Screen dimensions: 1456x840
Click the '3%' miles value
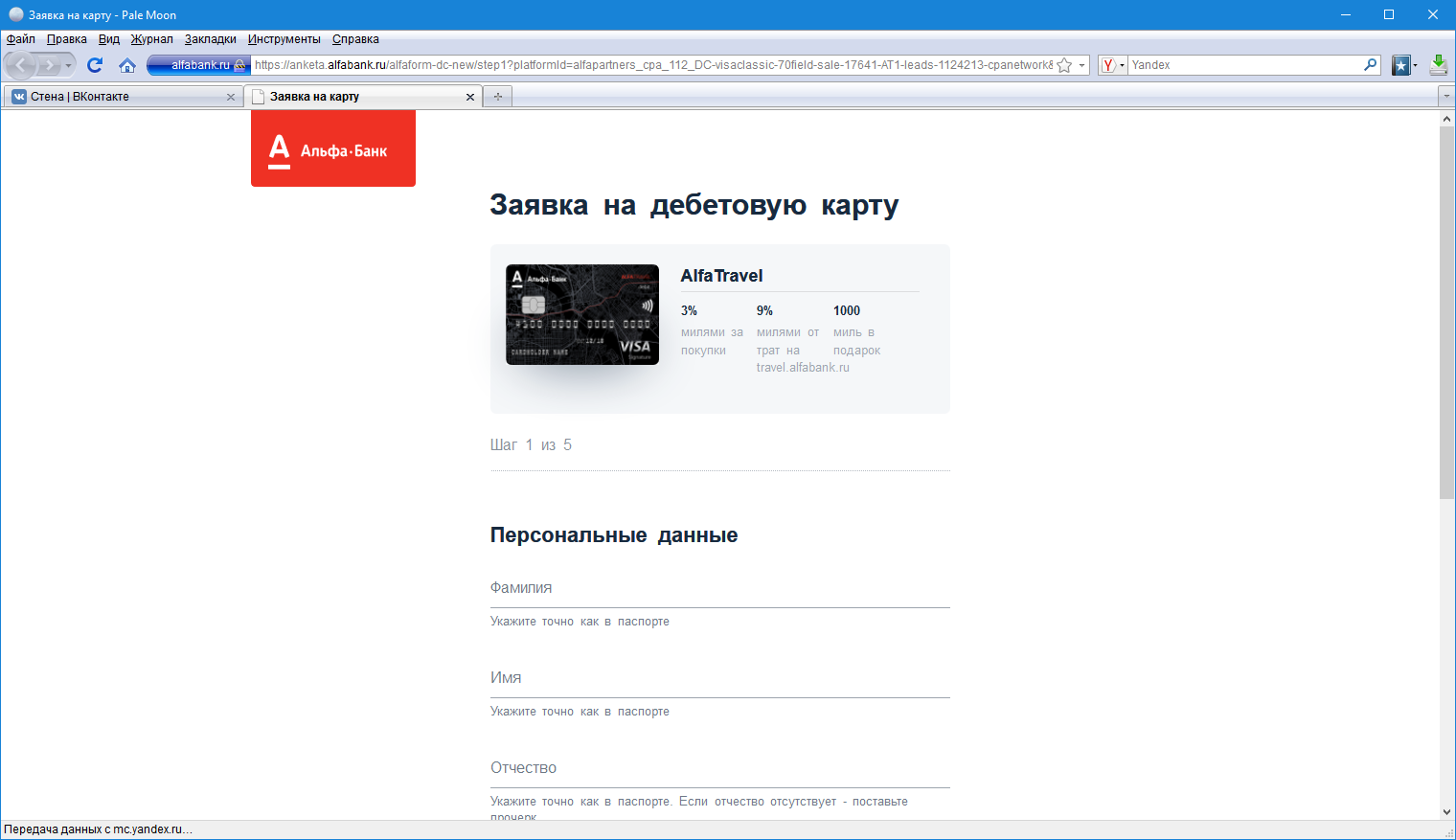pos(689,310)
